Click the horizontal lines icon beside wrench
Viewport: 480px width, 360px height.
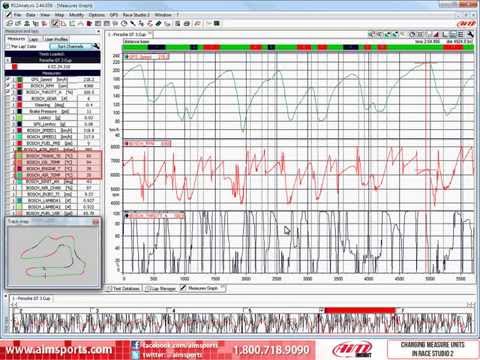461,35
